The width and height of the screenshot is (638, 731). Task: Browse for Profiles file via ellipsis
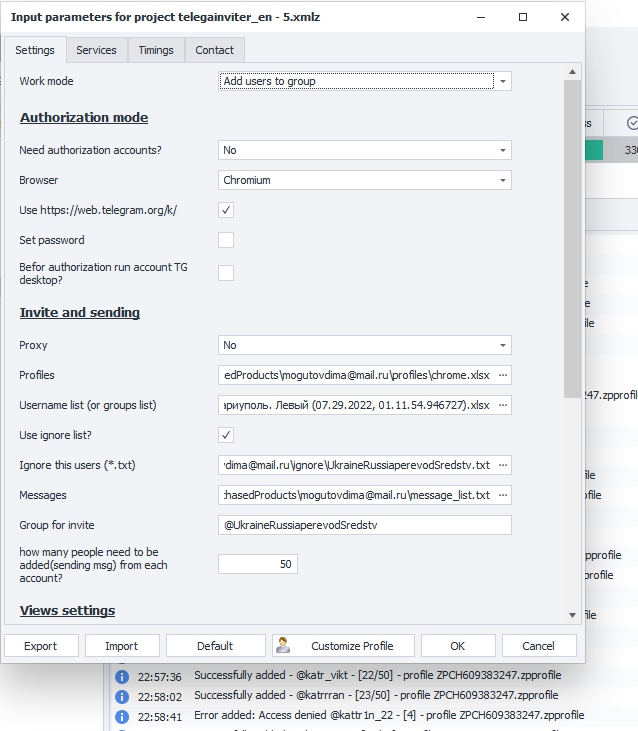click(503, 375)
